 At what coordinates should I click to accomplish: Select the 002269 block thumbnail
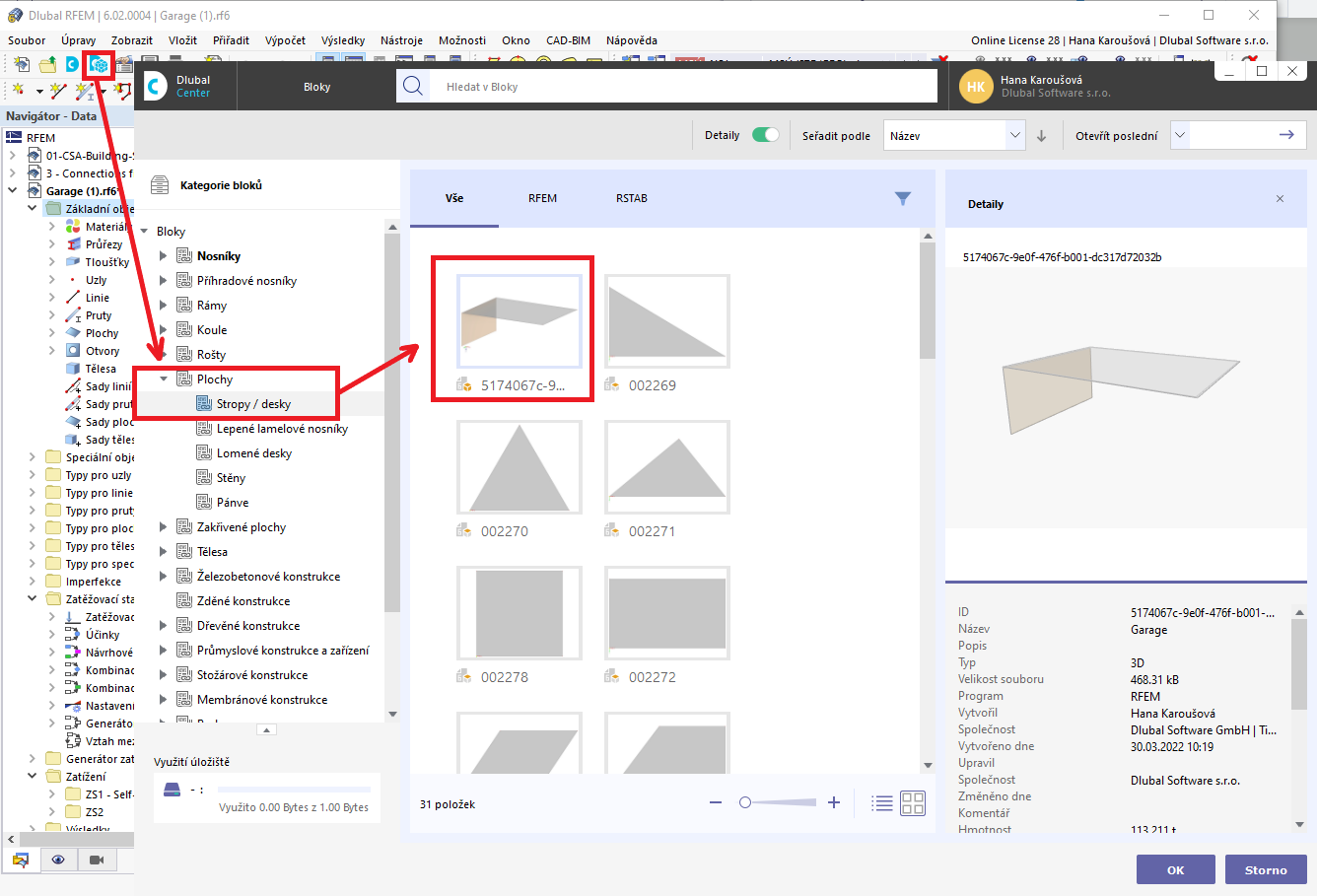(666, 320)
